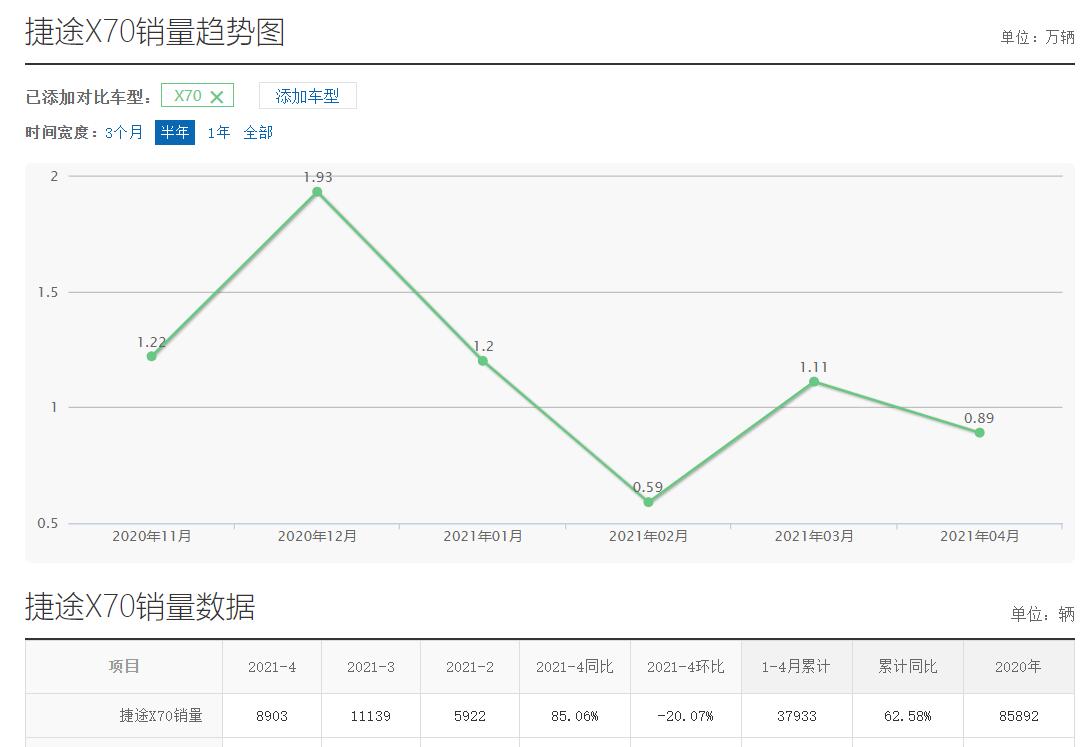Click the 已添加对比车型 label
The height and width of the screenshot is (747, 1084).
pos(88,97)
